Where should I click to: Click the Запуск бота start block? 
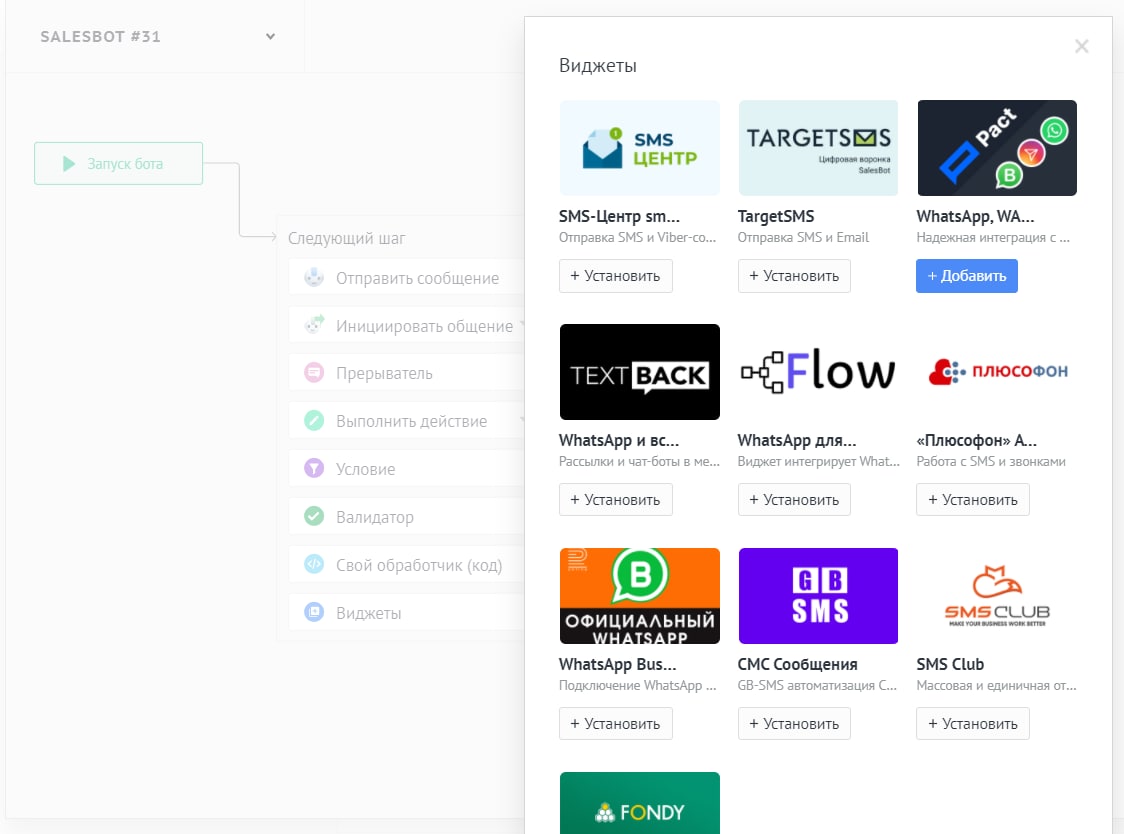click(x=118, y=164)
